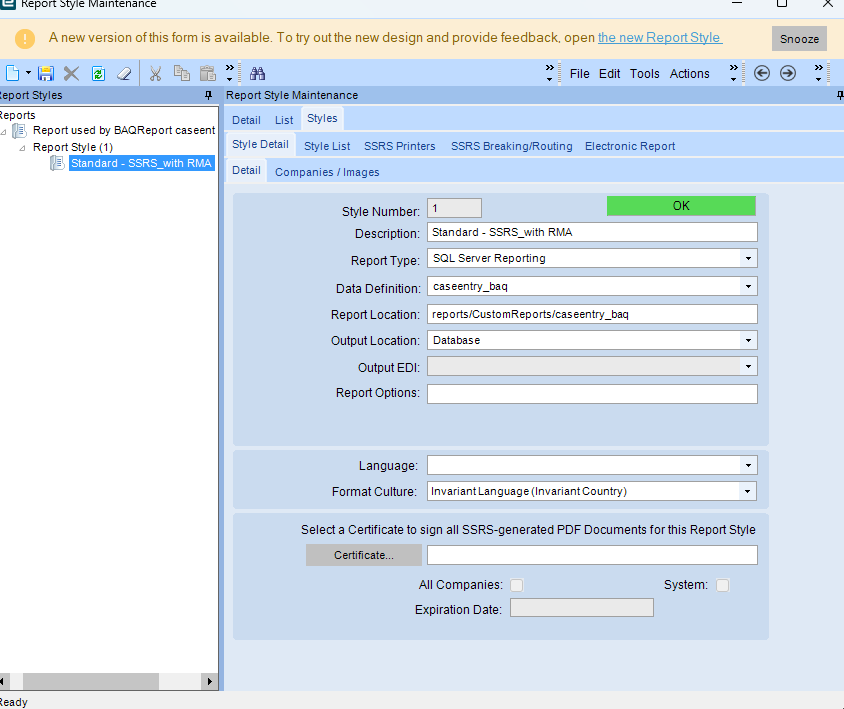Pin the Report Styles tree panel

208,95
